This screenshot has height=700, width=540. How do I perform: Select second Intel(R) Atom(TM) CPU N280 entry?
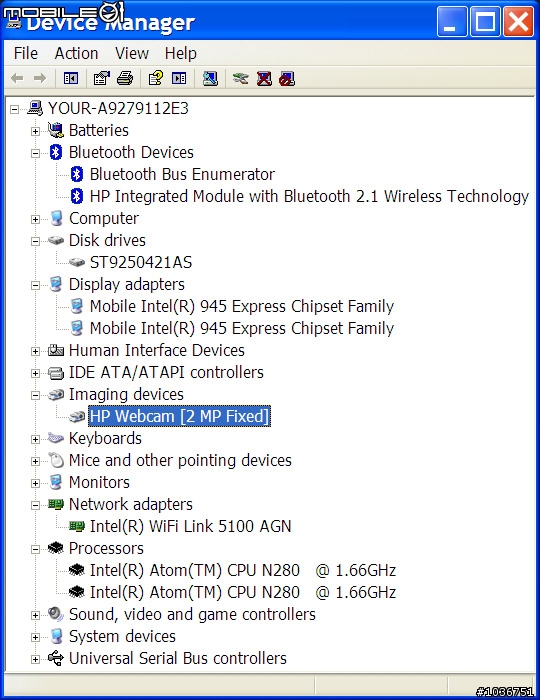coord(243,592)
